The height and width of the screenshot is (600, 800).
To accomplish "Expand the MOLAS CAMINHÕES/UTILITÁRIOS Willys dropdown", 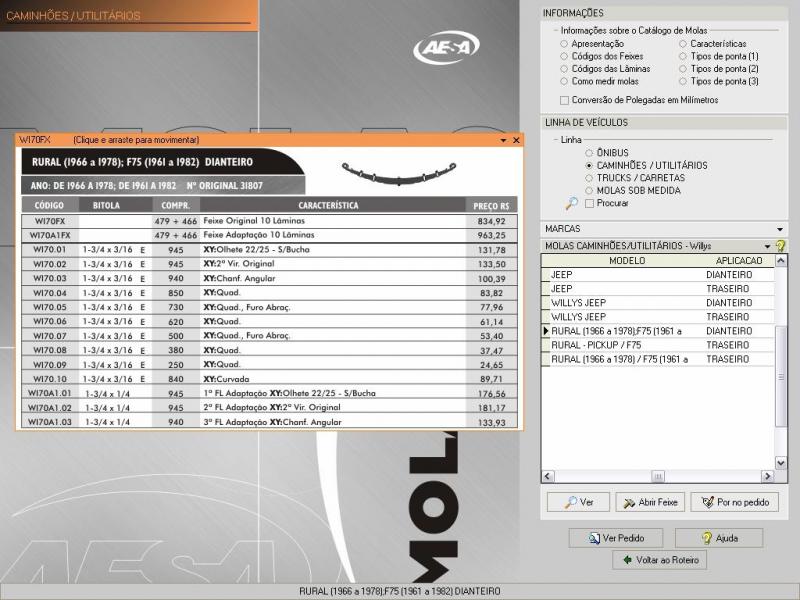I will click(767, 246).
